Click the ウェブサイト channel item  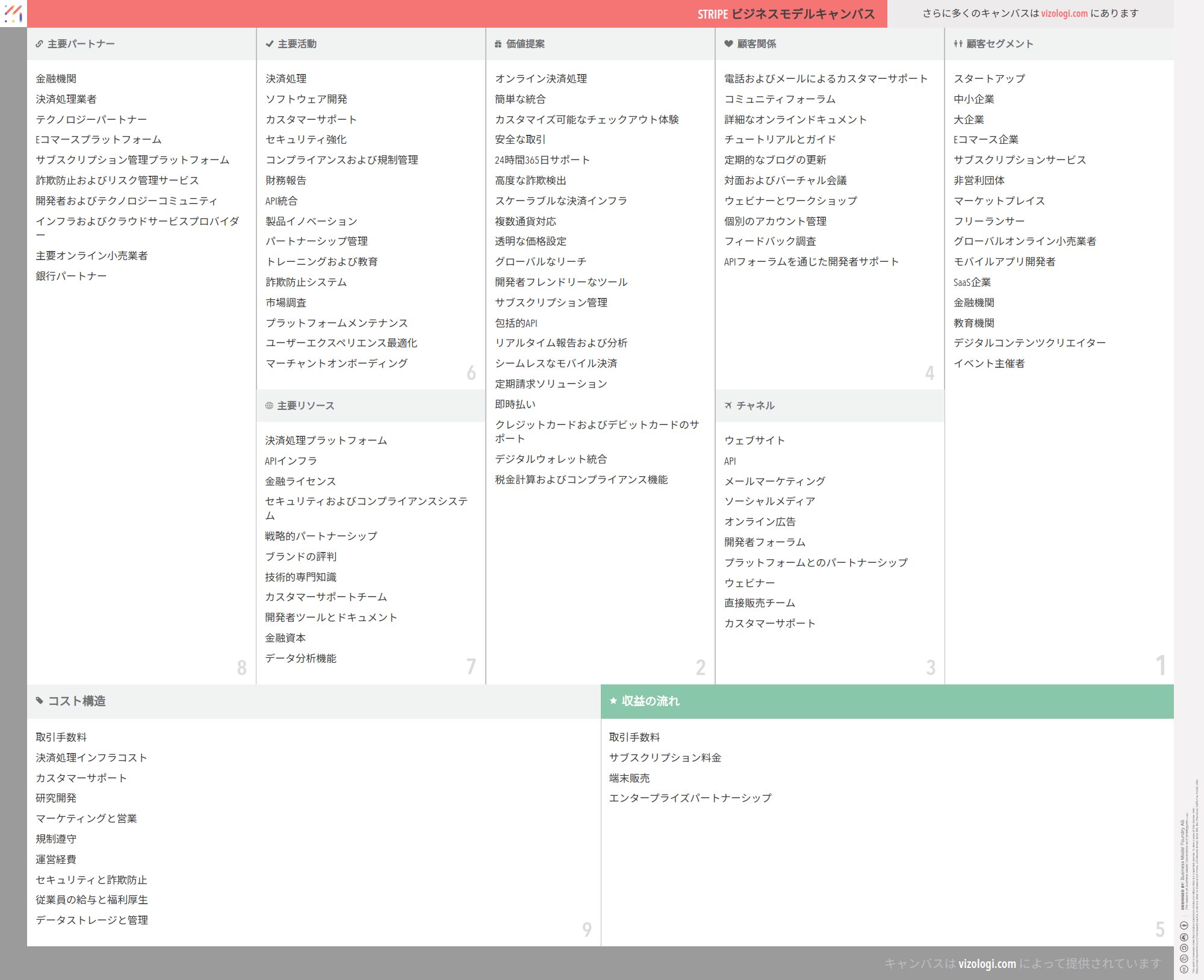[754, 441]
